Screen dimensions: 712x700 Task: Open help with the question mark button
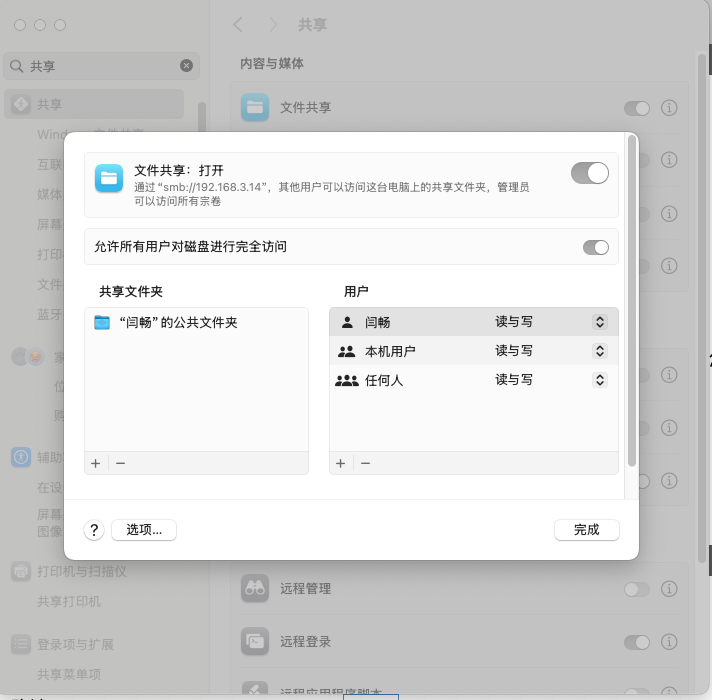tap(95, 530)
